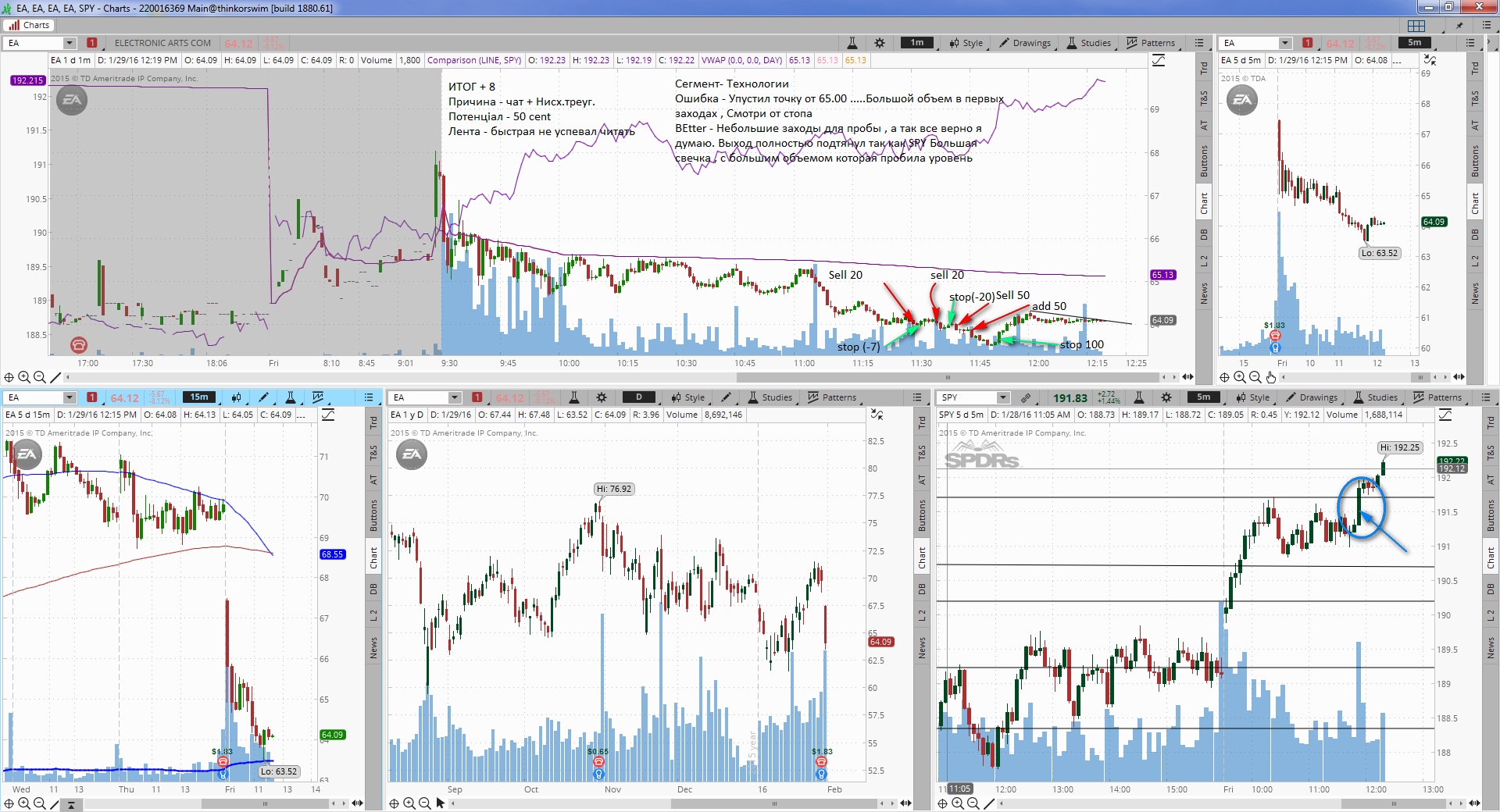Viewport: 1500px width, 812px height.
Task: Click the 68.55 price label in EA 15m chart
Action: point(332,554)
